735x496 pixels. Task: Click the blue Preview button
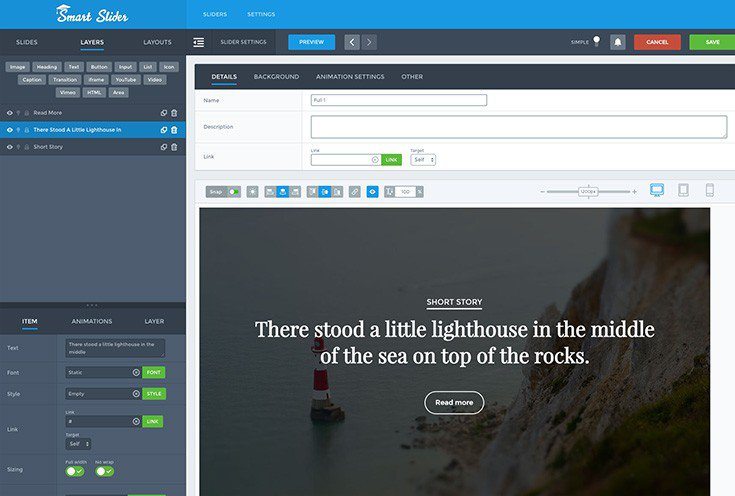(311, 42)
